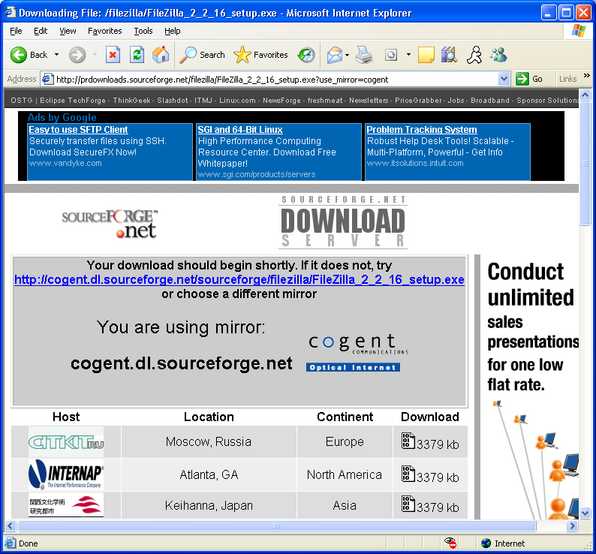Click the SourceForge.net logo
This screenshot has height=554, width=596.
(x=110, y=223)
